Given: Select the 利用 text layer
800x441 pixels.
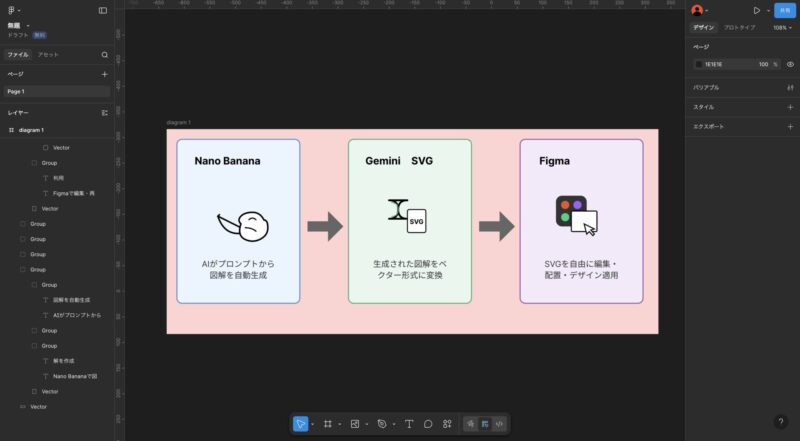Looking at the screenshot, I should [x=57, y=178].
